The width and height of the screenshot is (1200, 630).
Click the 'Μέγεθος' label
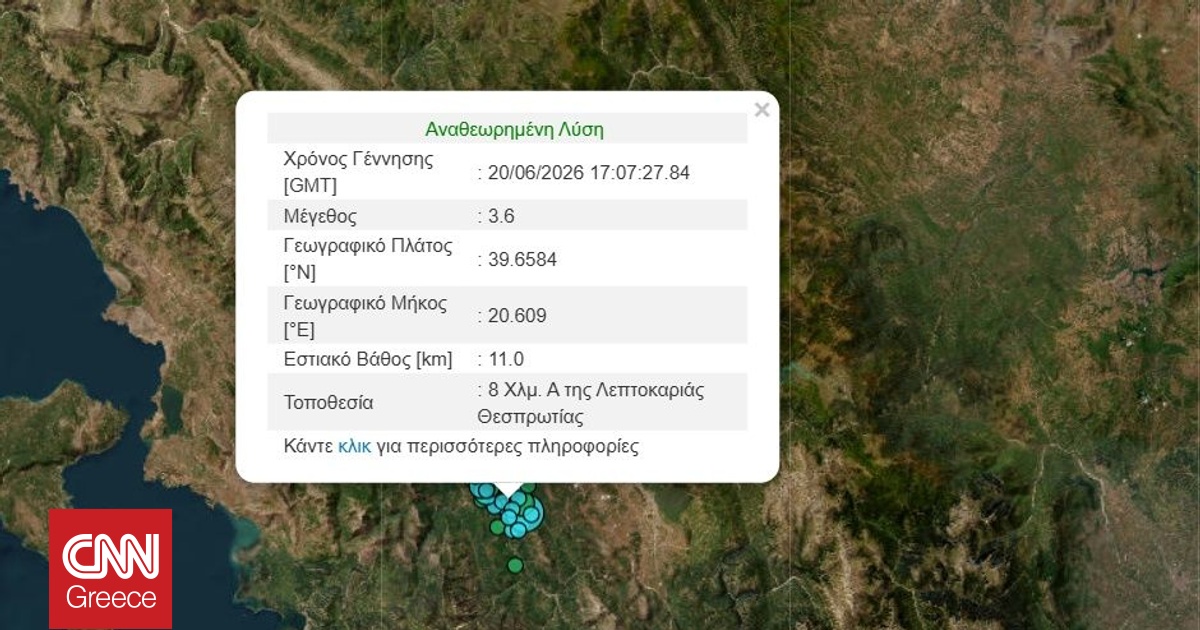tap(320, 216)
